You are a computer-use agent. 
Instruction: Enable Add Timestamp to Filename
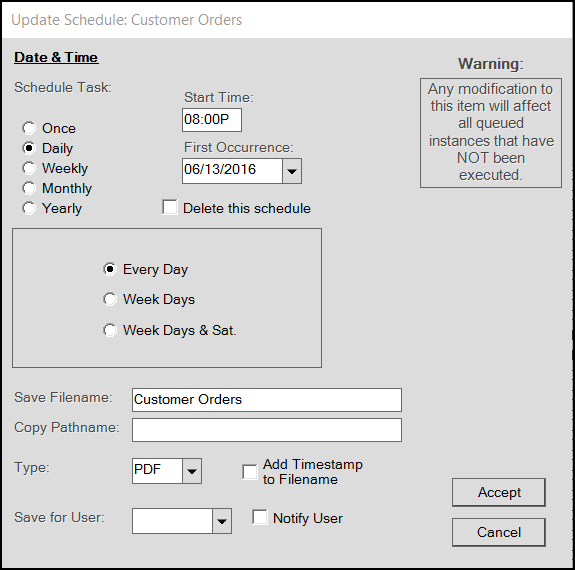[x=250, y=472]
